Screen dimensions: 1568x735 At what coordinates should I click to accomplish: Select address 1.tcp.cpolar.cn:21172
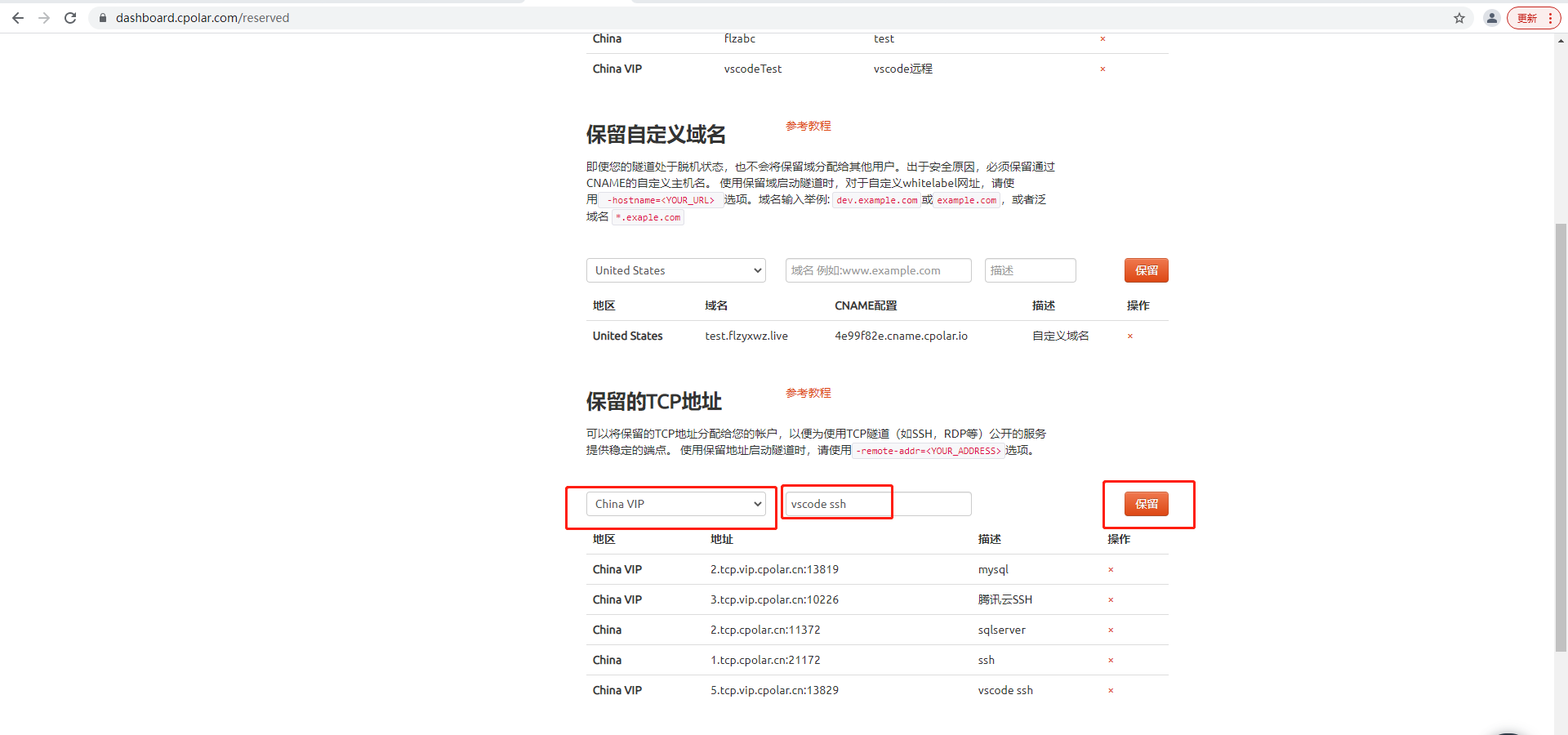[765, 660]
